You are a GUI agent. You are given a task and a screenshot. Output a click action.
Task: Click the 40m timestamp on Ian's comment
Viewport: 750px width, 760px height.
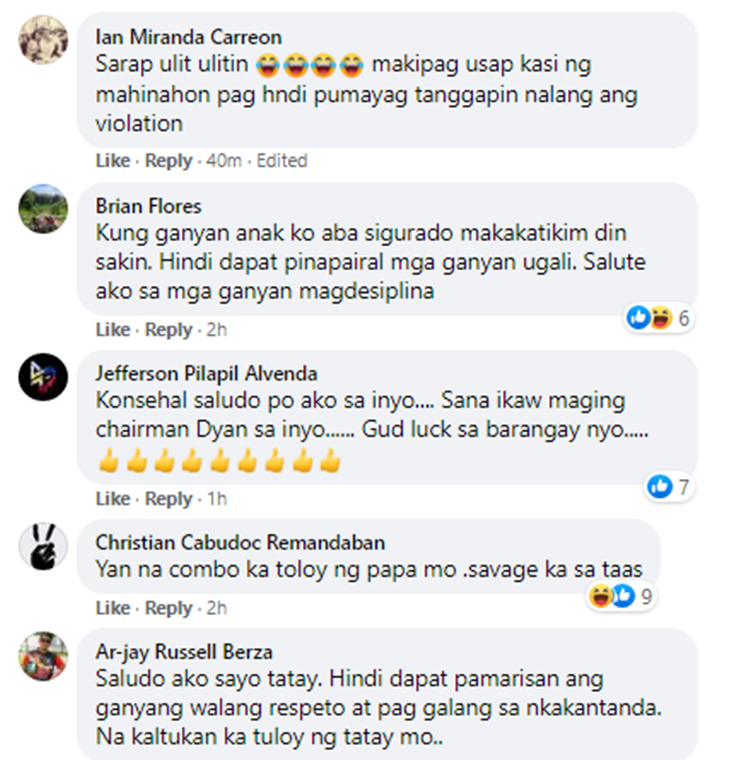tap(223, 160)
